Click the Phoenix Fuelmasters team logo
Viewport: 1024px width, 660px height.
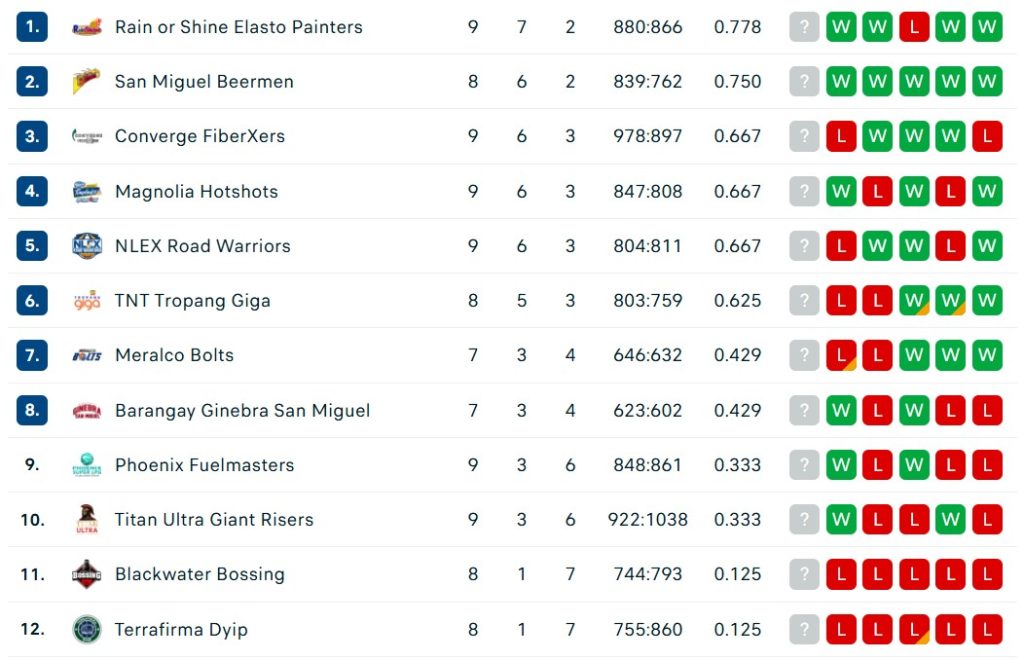click(87, 465)
